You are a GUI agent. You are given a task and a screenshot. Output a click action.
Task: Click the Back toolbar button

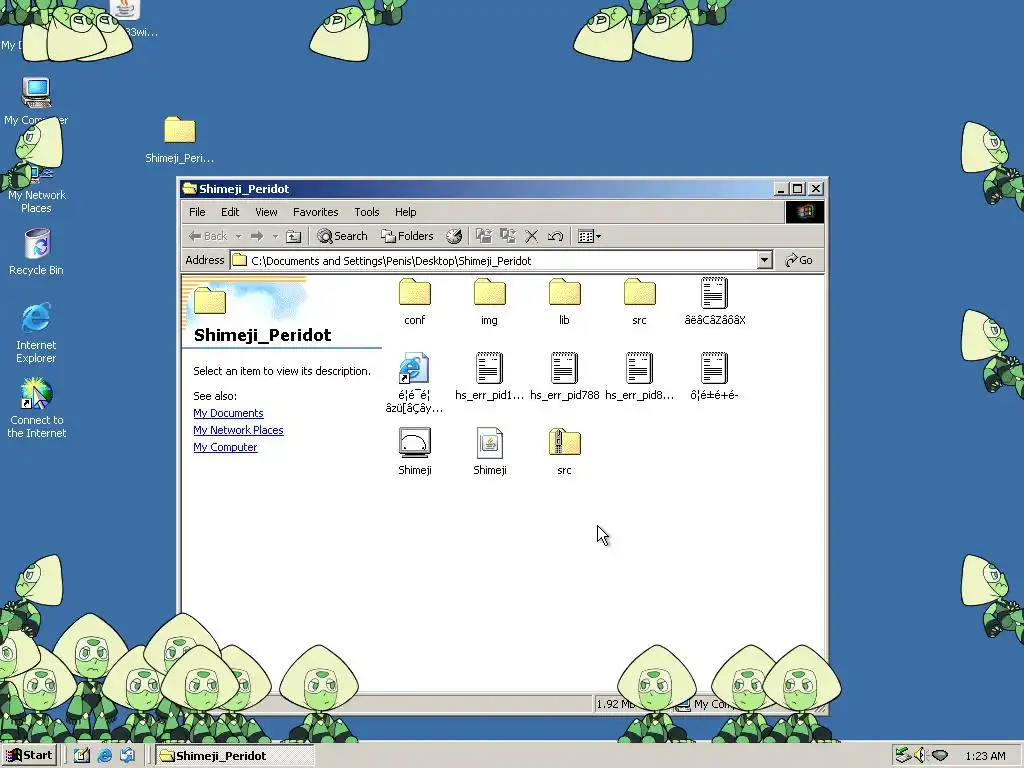208,236
